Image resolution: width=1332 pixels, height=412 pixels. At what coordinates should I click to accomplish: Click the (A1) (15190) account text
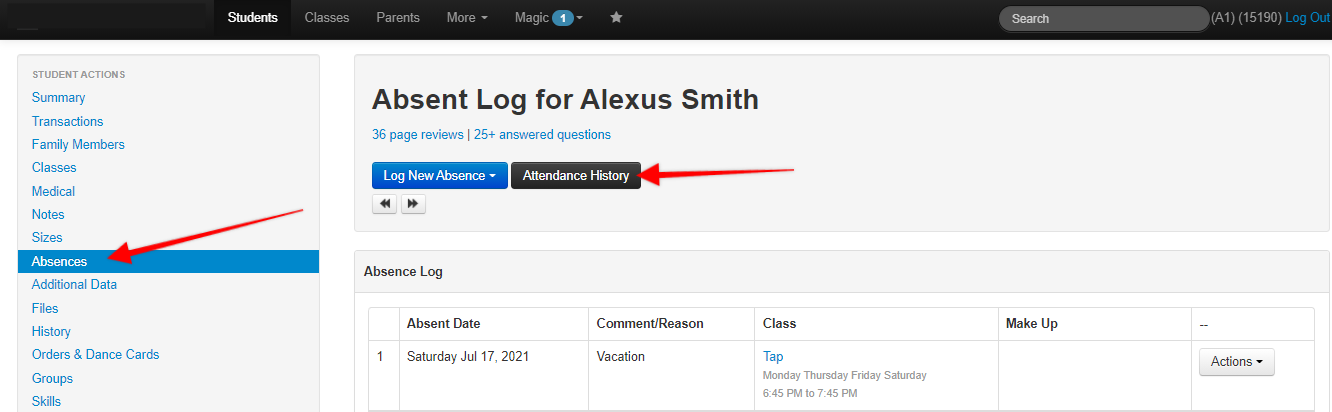1246,18
